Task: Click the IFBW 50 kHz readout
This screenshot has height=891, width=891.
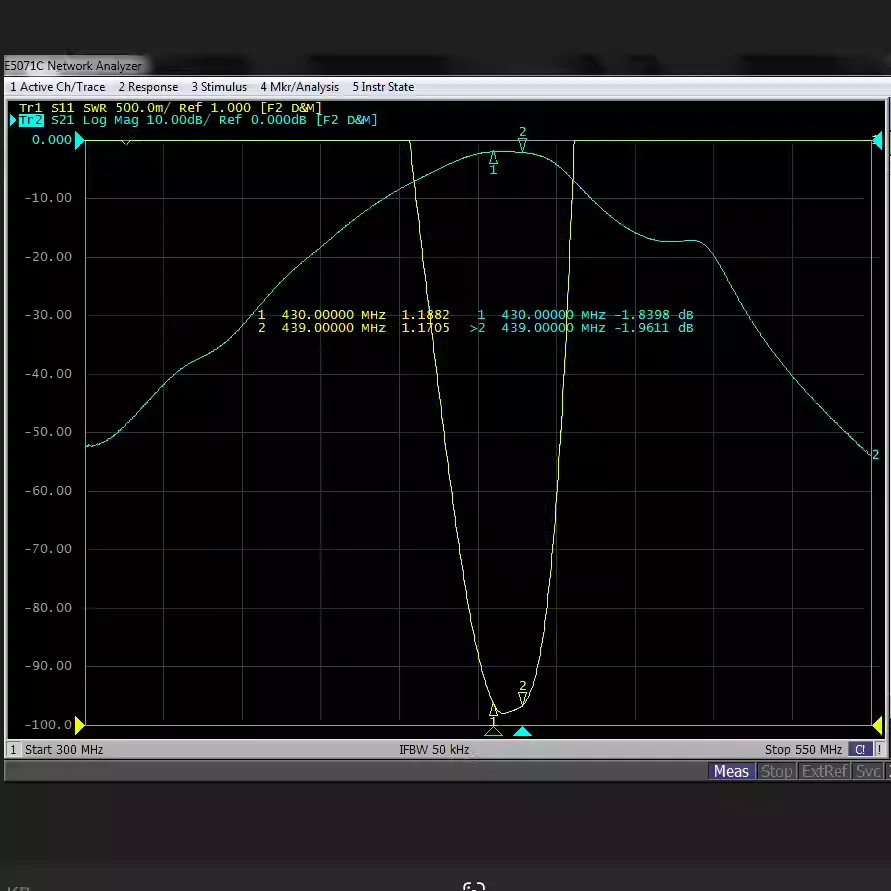Action: click(x=434, y=750)
